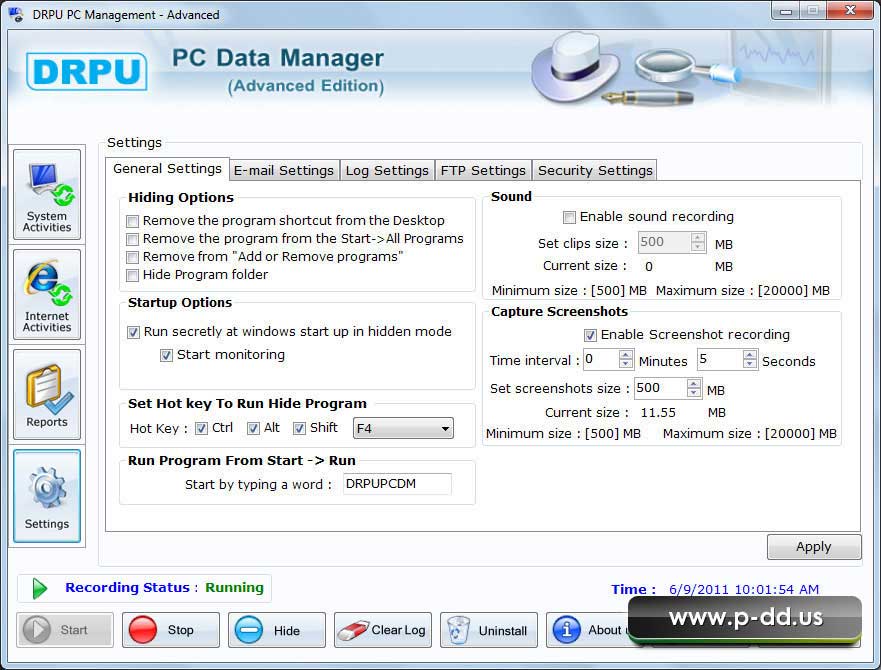Click the Start button

click(x=65, y=630)
